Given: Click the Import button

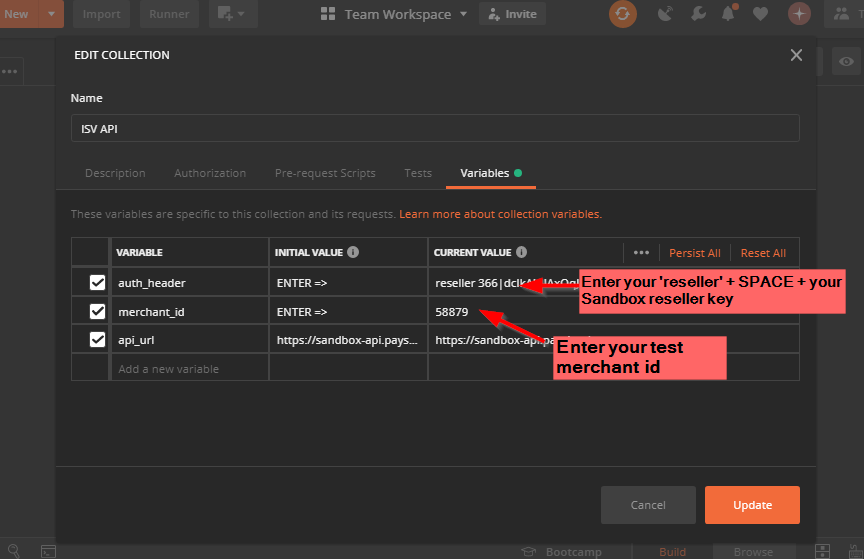Looking at the screenshot, I should [x=101, y=14].
